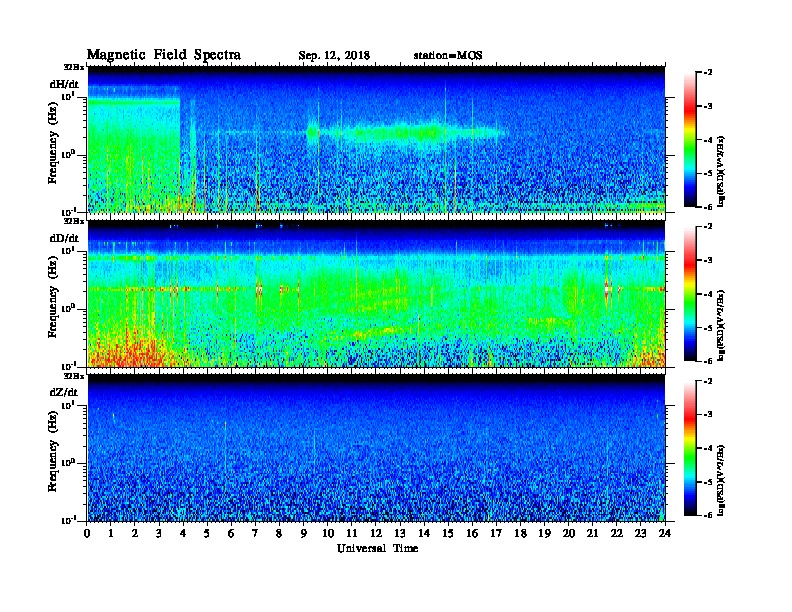
Task: Click the hour "13" tick label
Action: [400, 533]
